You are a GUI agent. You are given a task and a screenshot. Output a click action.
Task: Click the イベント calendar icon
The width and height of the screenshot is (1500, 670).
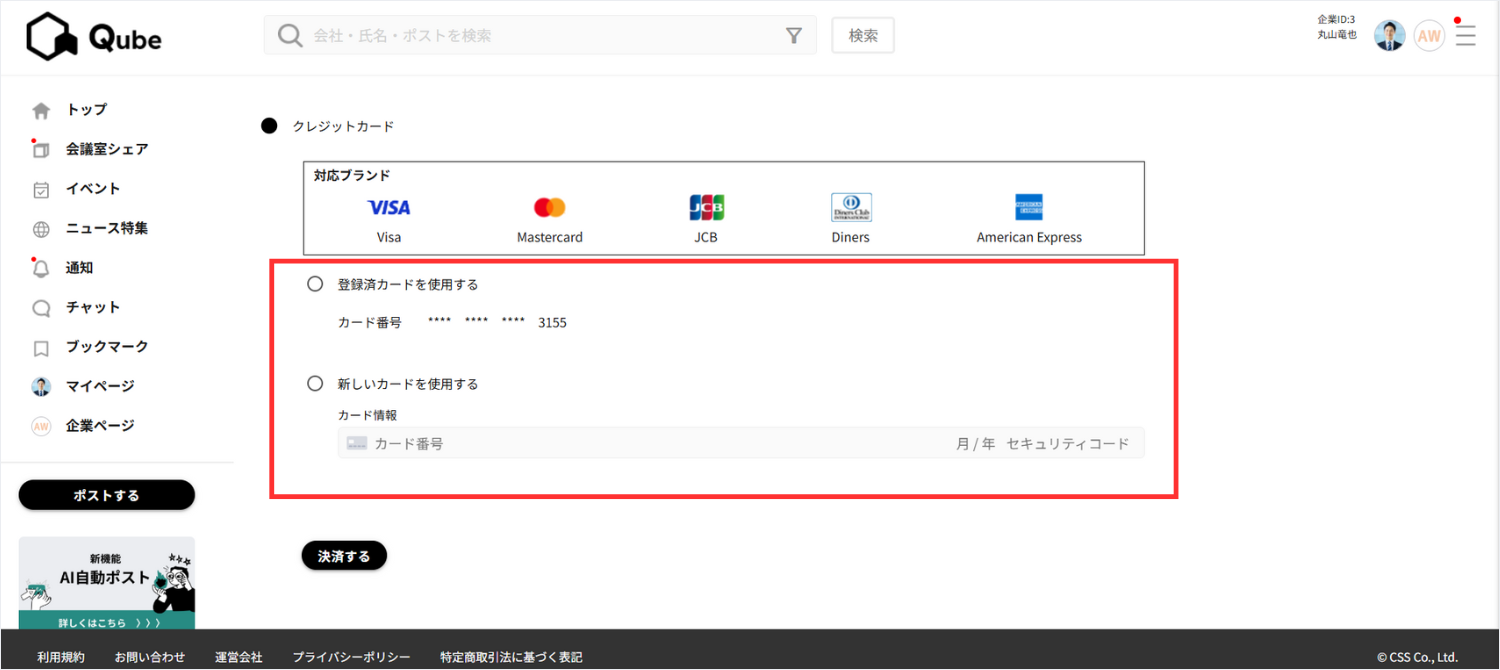(x=41, y=189)
